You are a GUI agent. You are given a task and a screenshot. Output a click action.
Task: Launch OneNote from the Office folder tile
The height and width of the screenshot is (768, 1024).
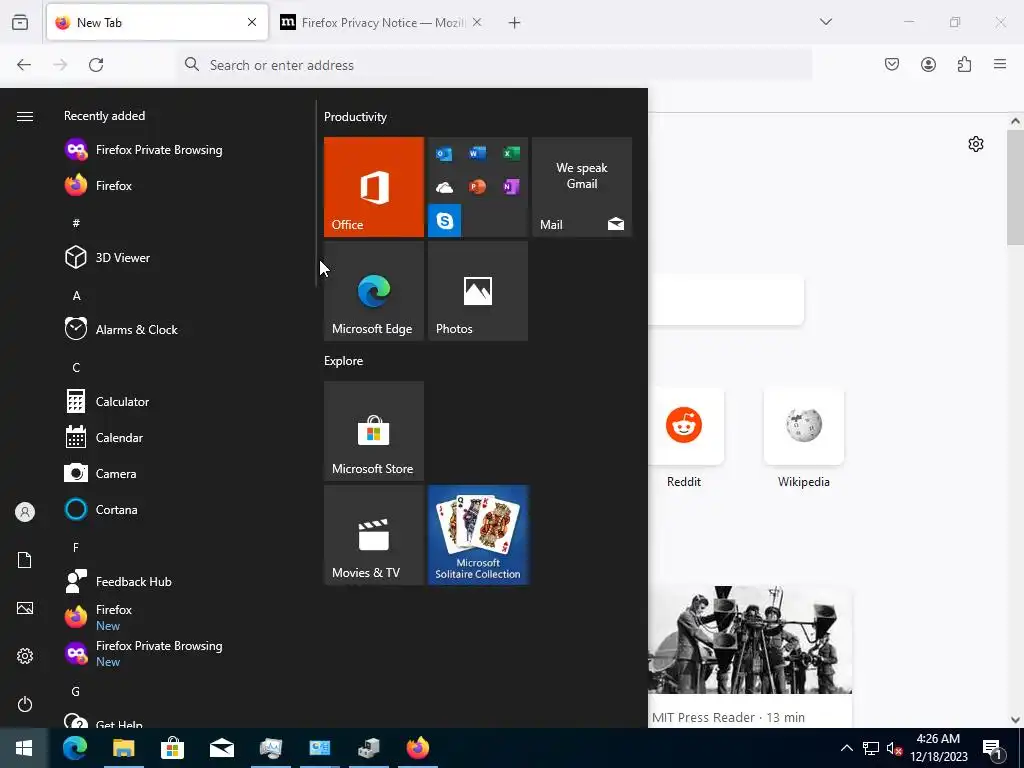pos(511,187)
